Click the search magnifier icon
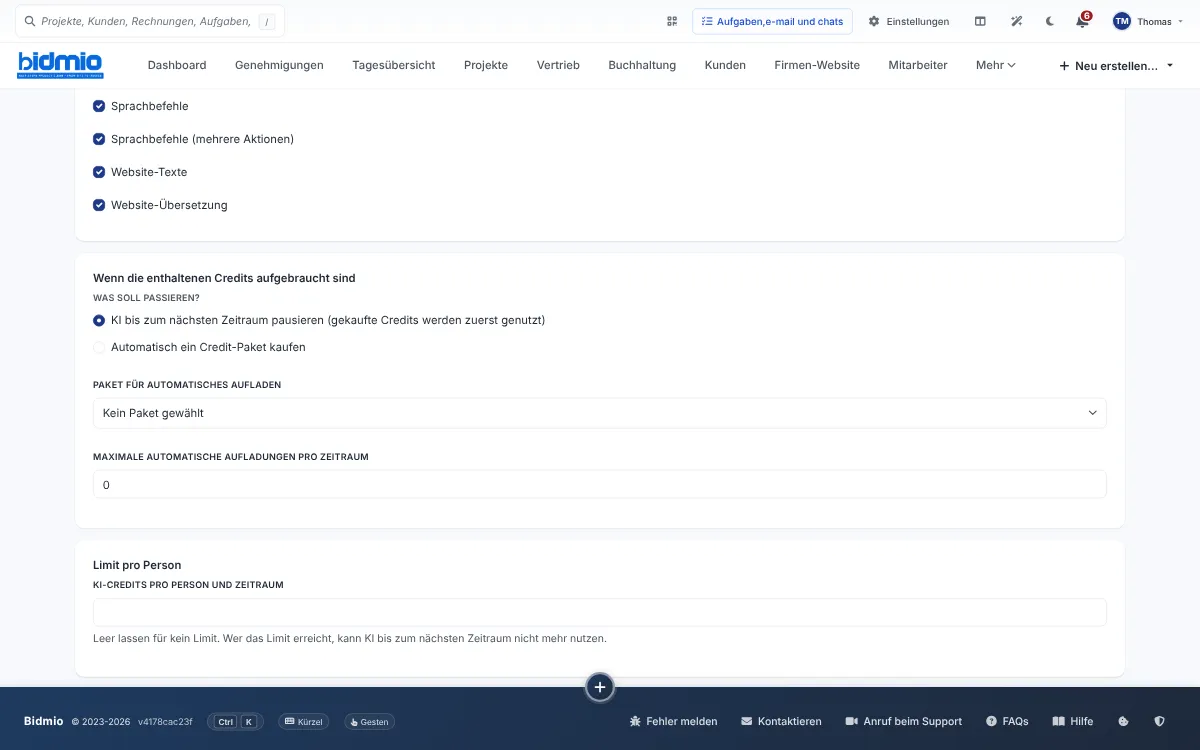1200x750 pixels. pos(29,21)
